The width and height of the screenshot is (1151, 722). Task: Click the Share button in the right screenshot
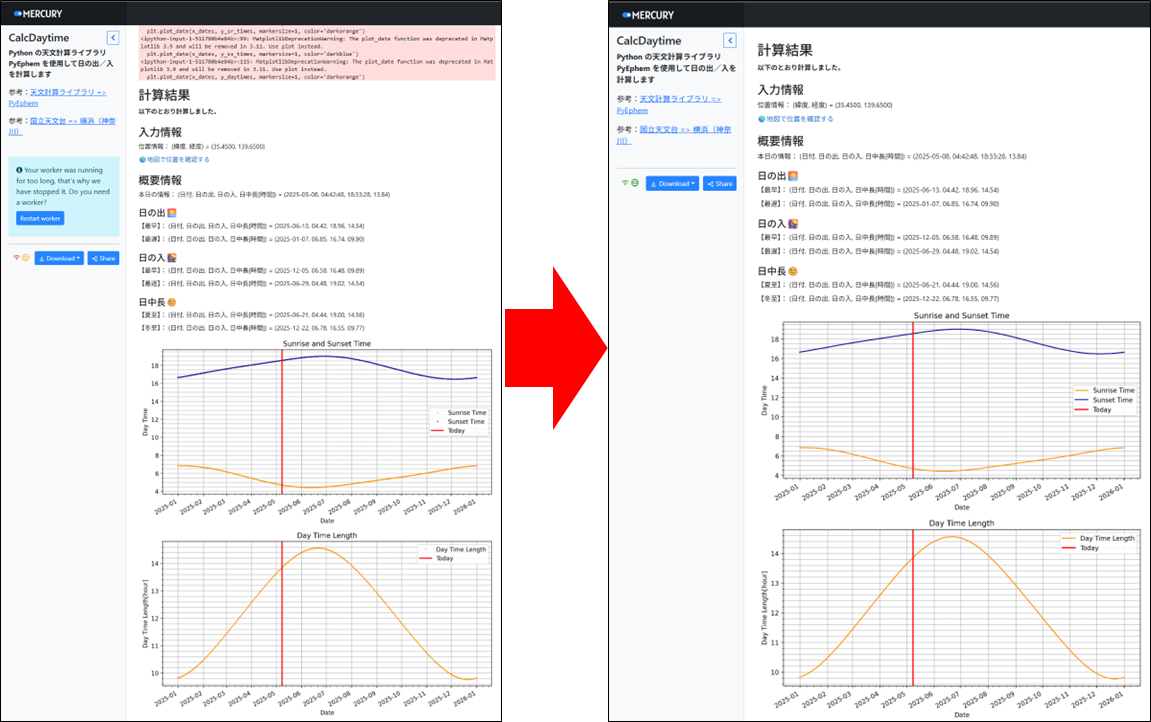click(720, 183)
